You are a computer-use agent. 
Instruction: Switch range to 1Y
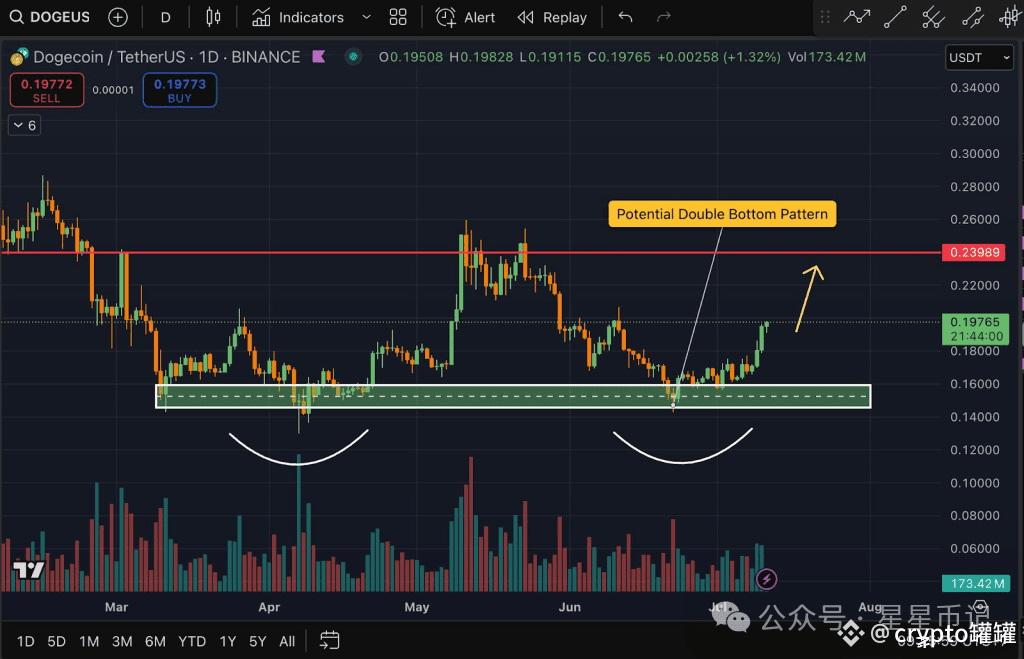coord(227,641)
